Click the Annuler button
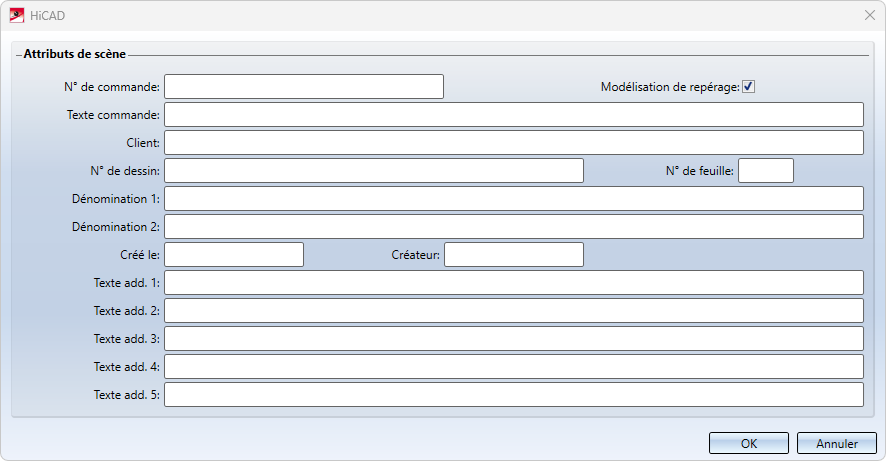 coord(837,443)
